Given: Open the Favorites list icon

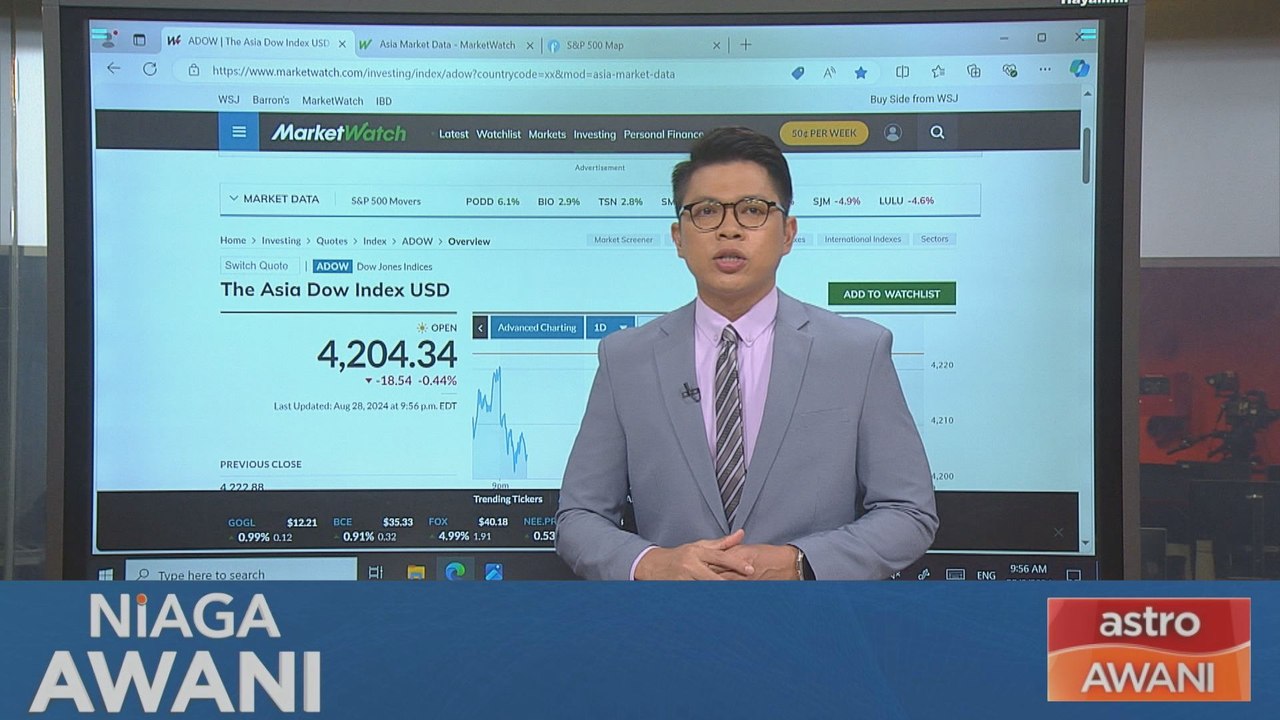Looking at the screenshot, I should tap(938, 71).
